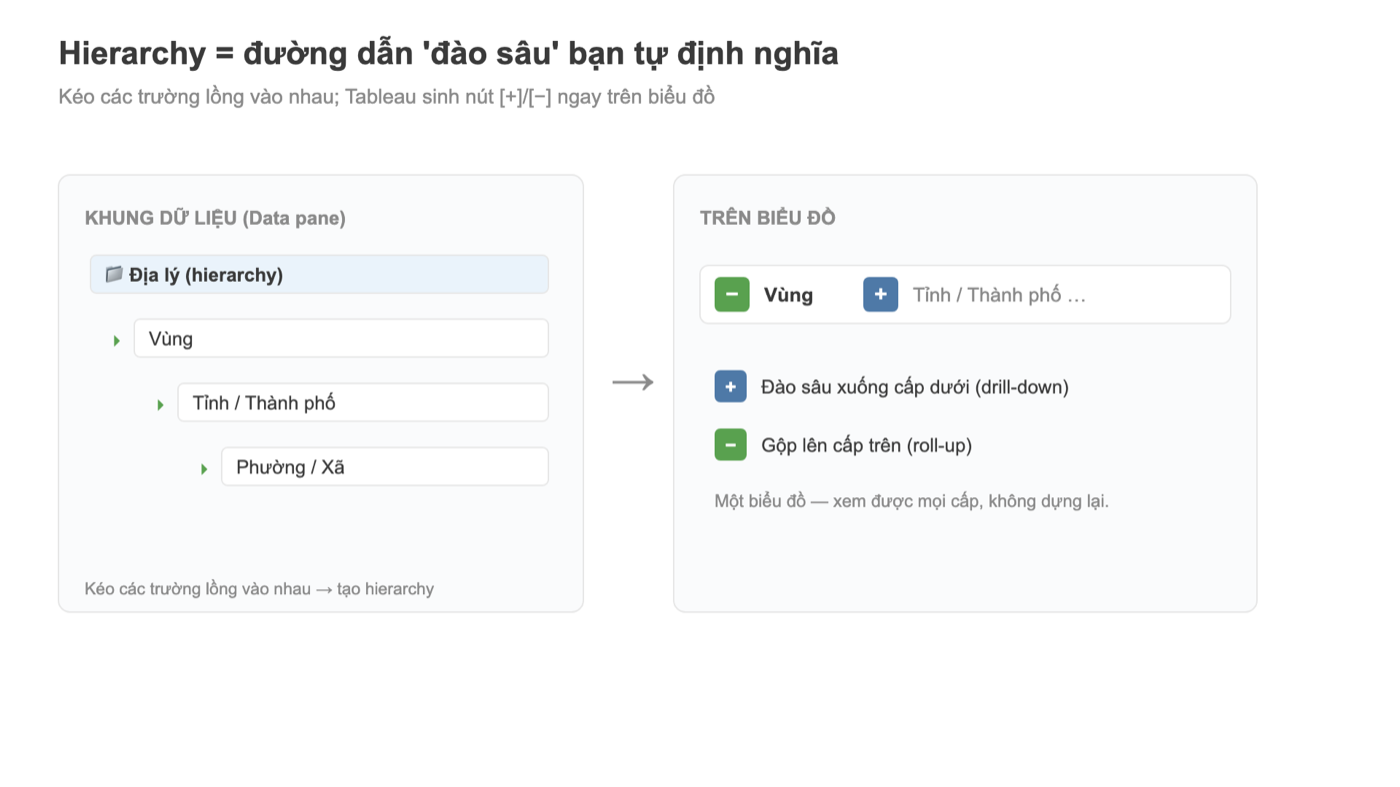Expand the triangle next to Vùng field
Viewport: 1400px width, 787px height.
pyautogui.click(x=117, y=341)
